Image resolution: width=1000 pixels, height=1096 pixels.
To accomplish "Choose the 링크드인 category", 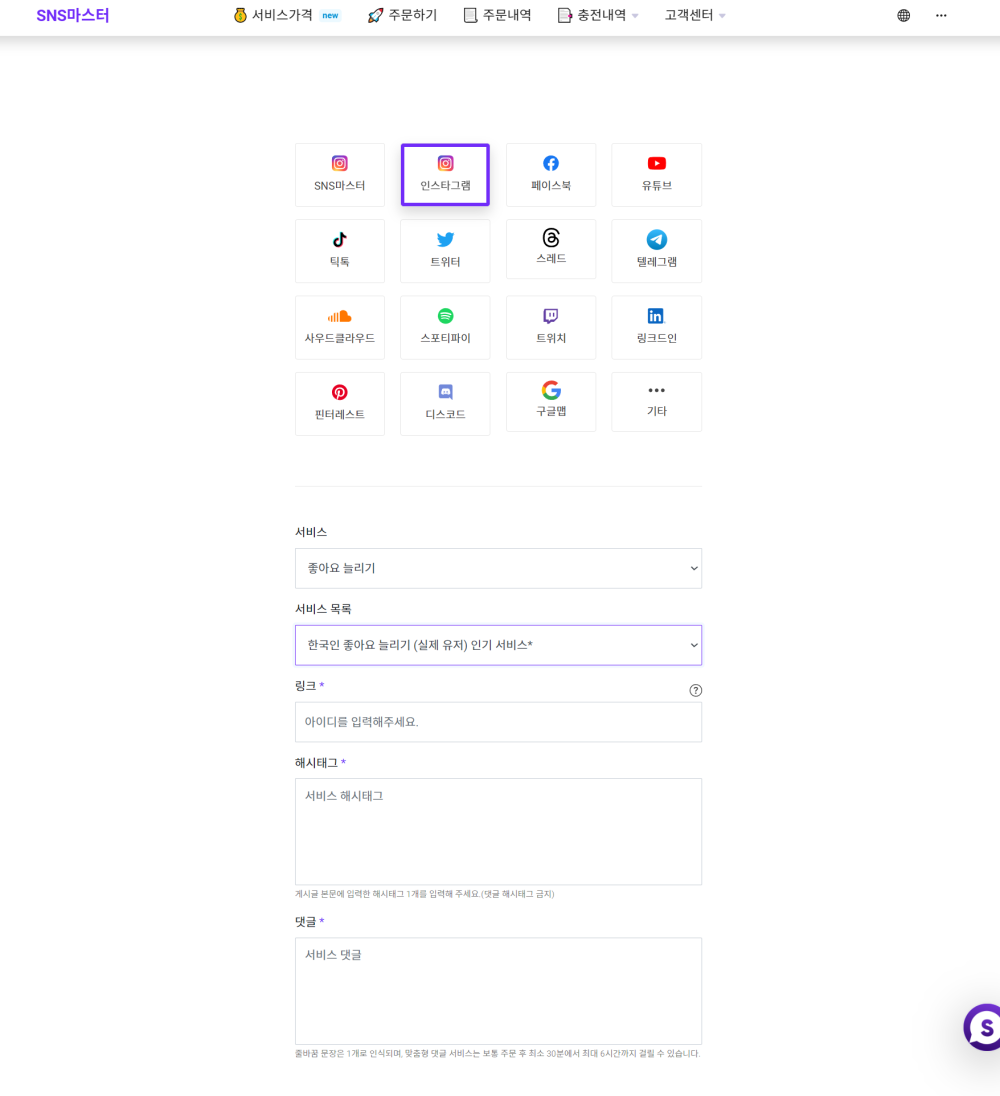I will 656,327.
